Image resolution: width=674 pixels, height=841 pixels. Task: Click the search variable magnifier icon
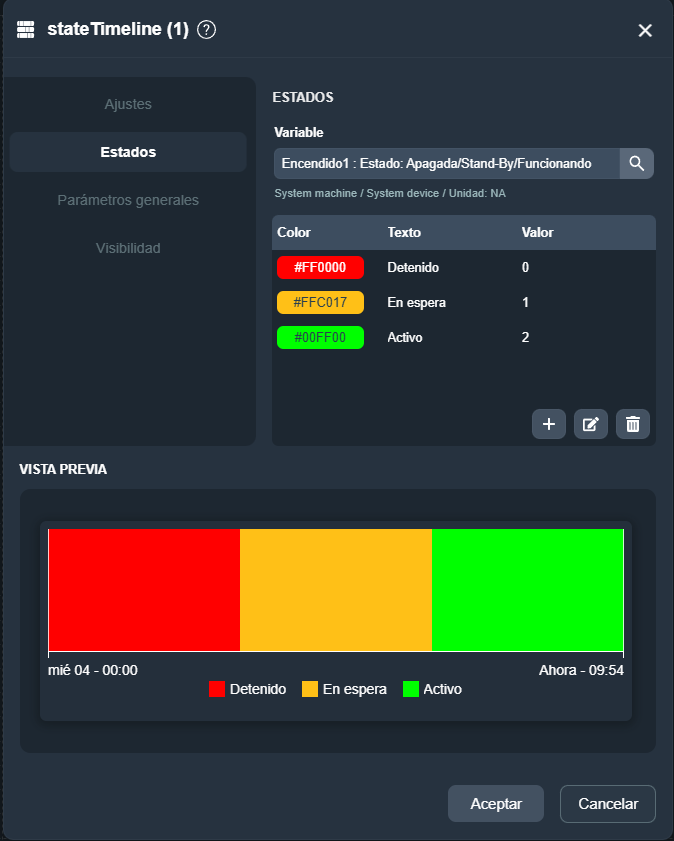click(x=636, y=163)
